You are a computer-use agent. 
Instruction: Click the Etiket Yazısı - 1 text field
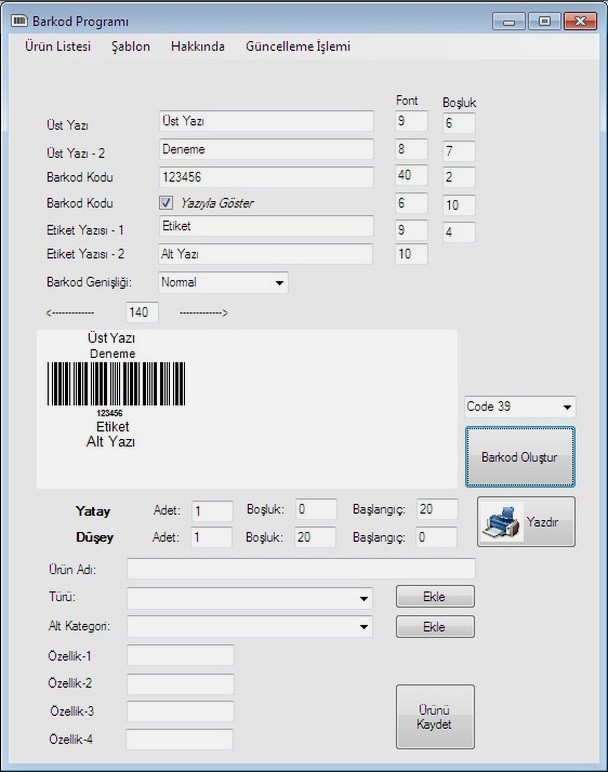point(266,226)
